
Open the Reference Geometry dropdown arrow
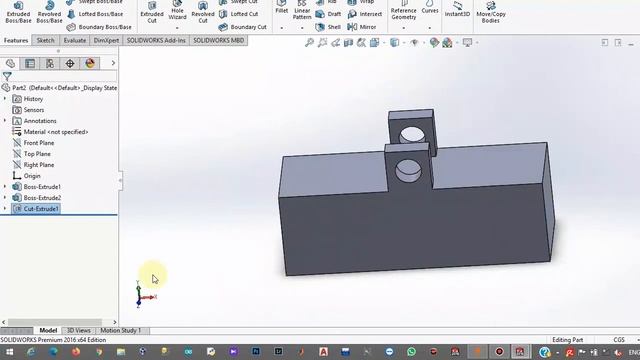(x=404, y=28)
